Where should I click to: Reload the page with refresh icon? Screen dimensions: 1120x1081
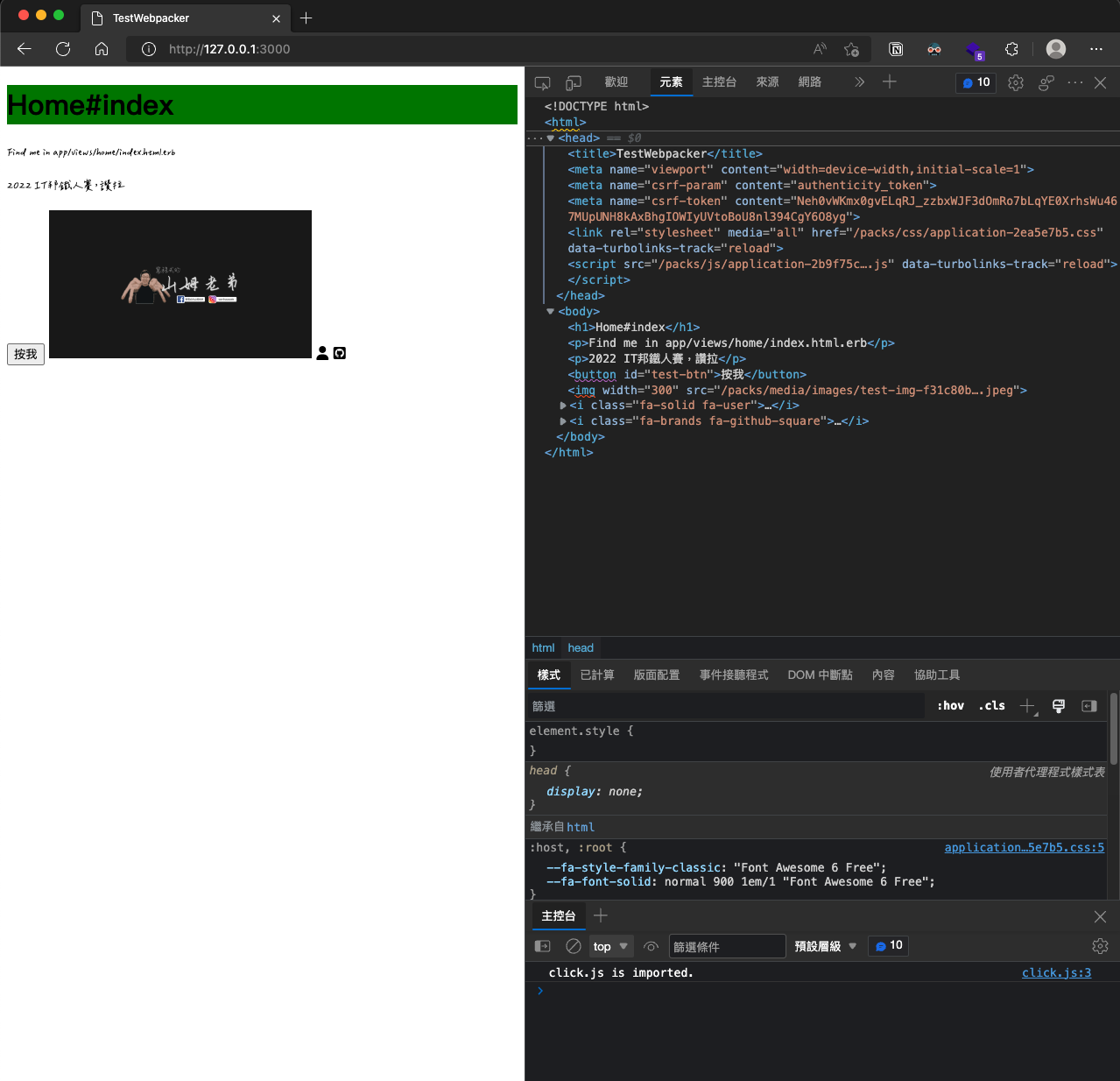click(63, 49)
